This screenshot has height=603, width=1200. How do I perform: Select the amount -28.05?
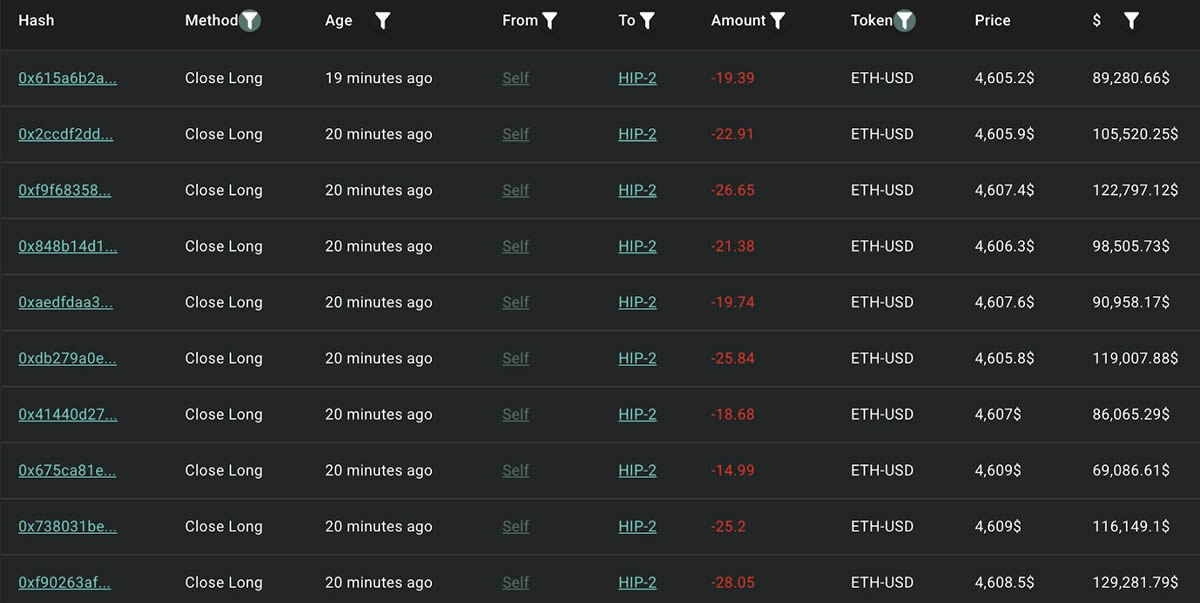point(733,582)
